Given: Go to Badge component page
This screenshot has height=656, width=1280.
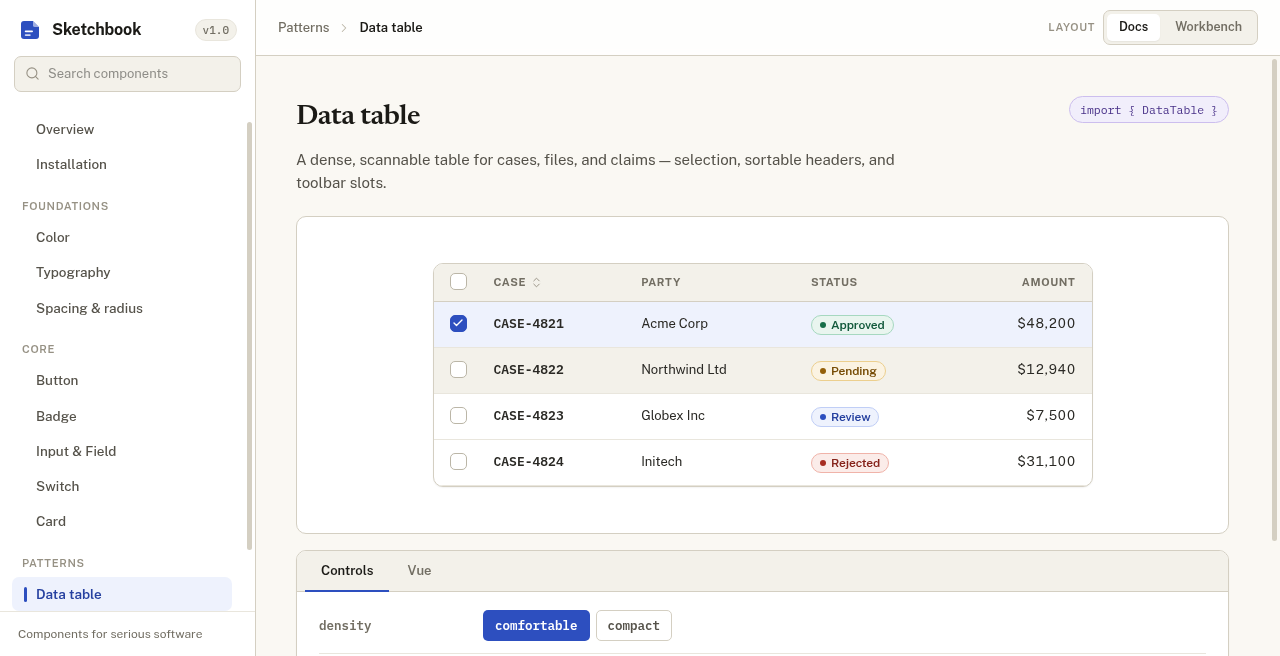Looking at the screenshot, I should (122, 417).
